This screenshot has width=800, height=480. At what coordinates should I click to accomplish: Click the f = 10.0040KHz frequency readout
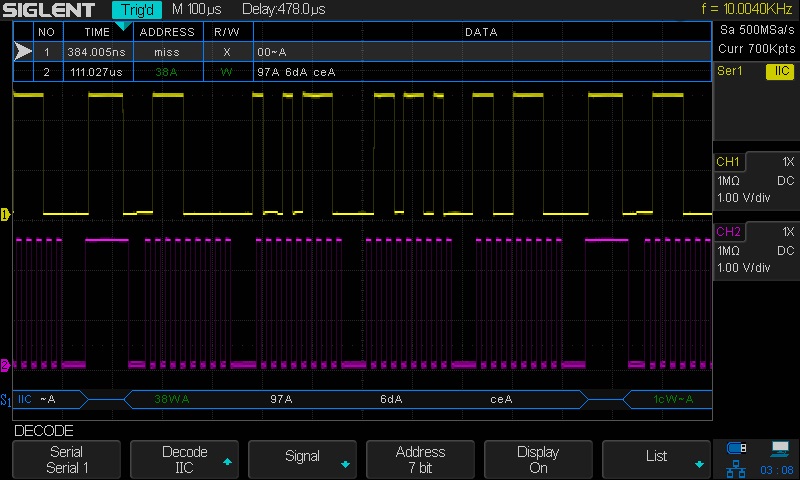point(747,9)
